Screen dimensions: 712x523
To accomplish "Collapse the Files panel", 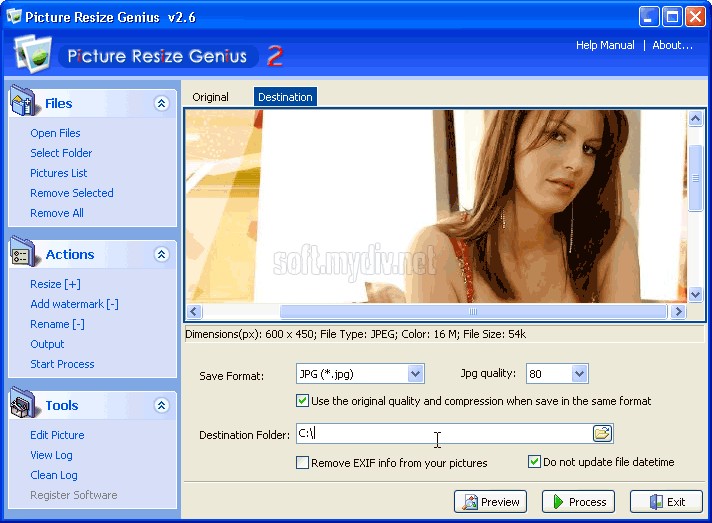I will (x=161, y=104).
